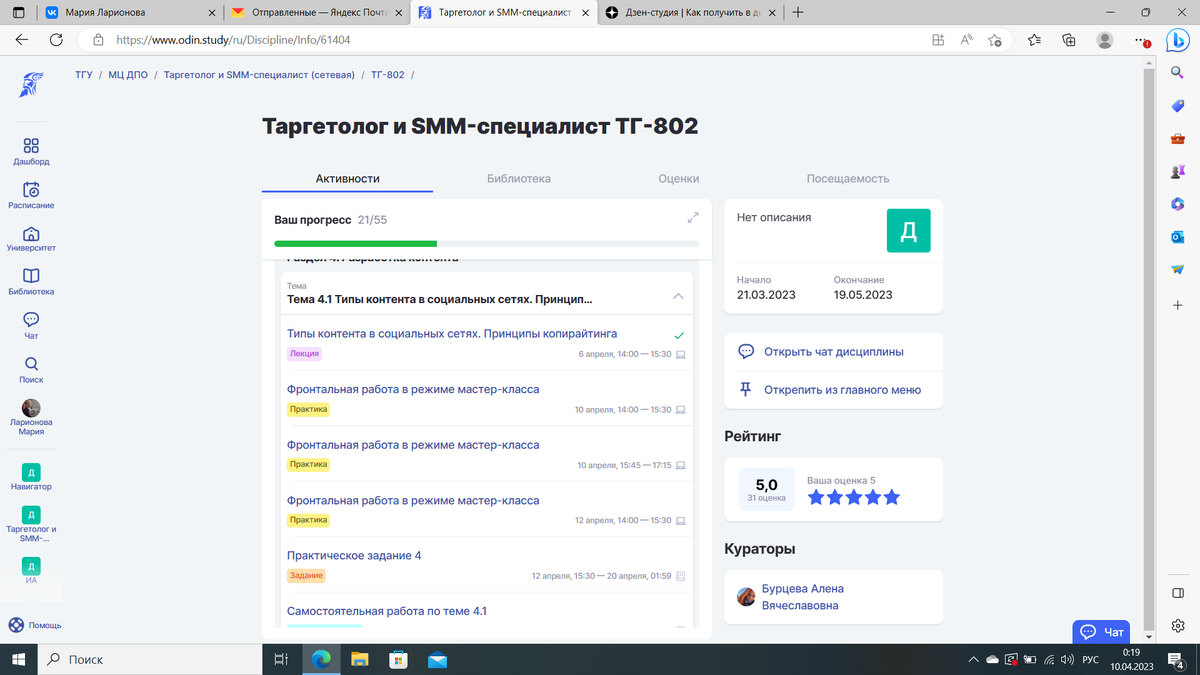
Task: Open Edge browser from taskbar
Action: [x=321, y=659]
